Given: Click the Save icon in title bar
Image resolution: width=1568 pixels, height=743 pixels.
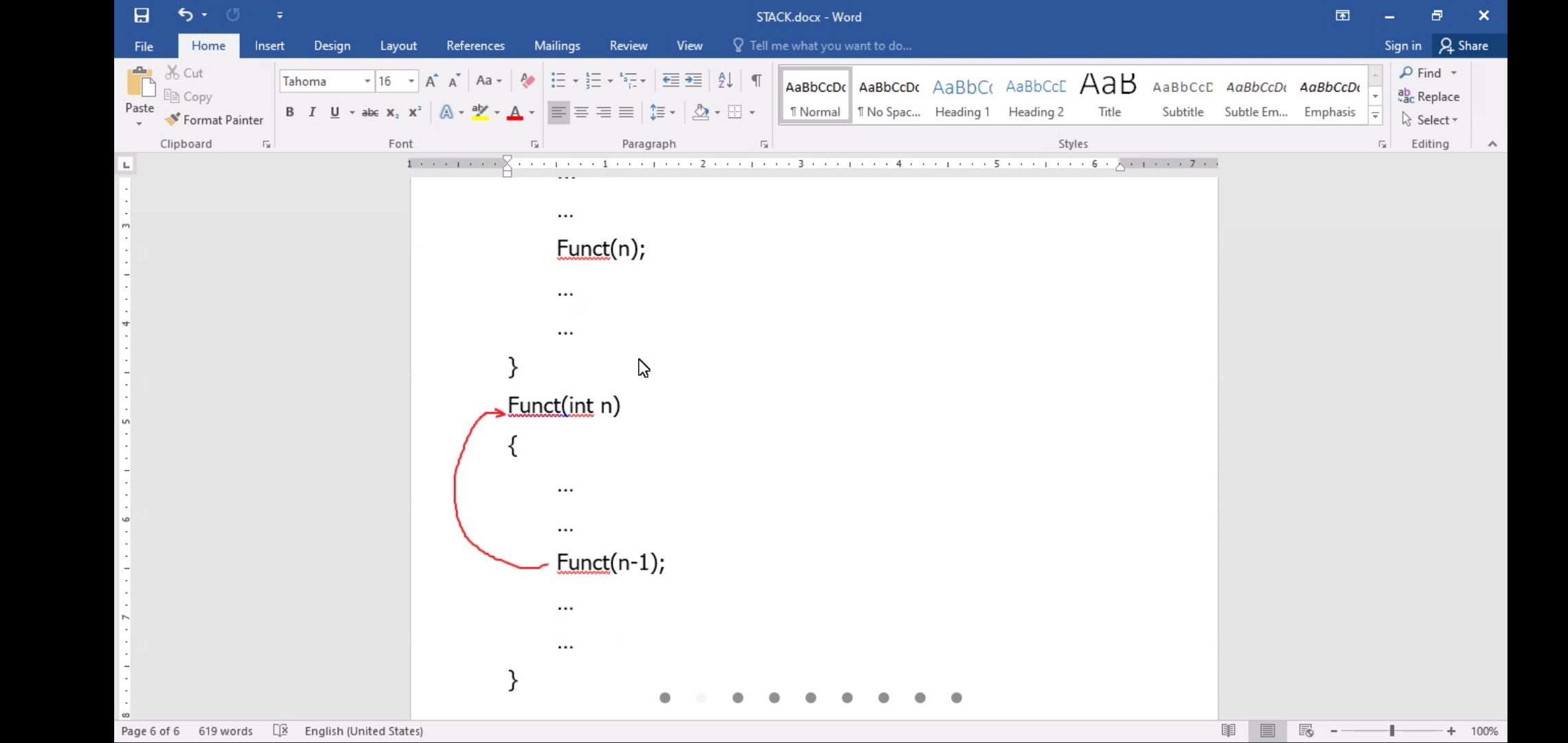Looking at the screenshot, I should [142, 15].
